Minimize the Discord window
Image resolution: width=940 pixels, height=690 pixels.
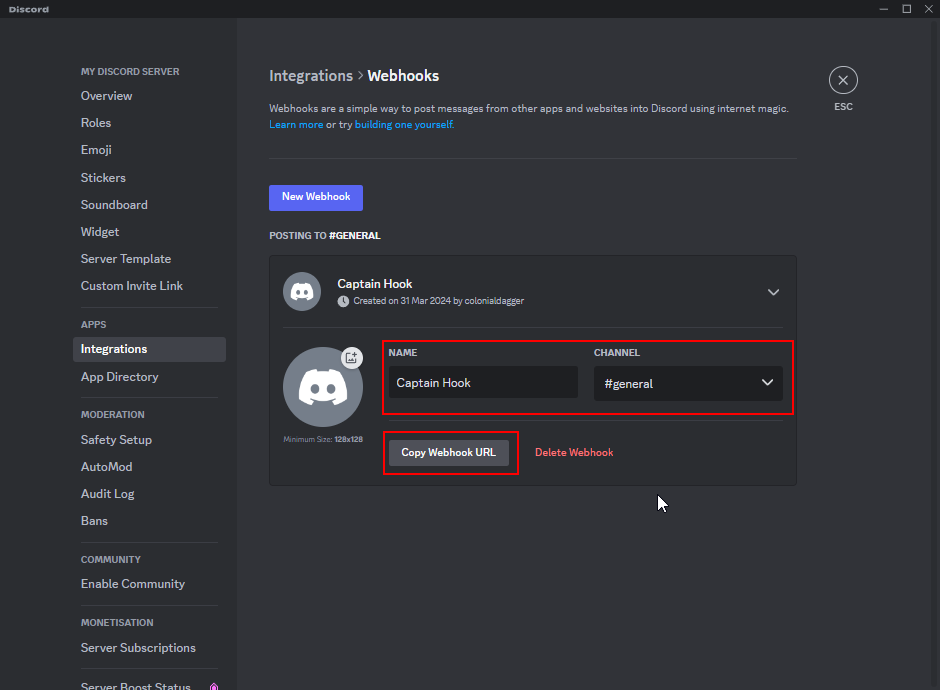click(x=884, y=9)
